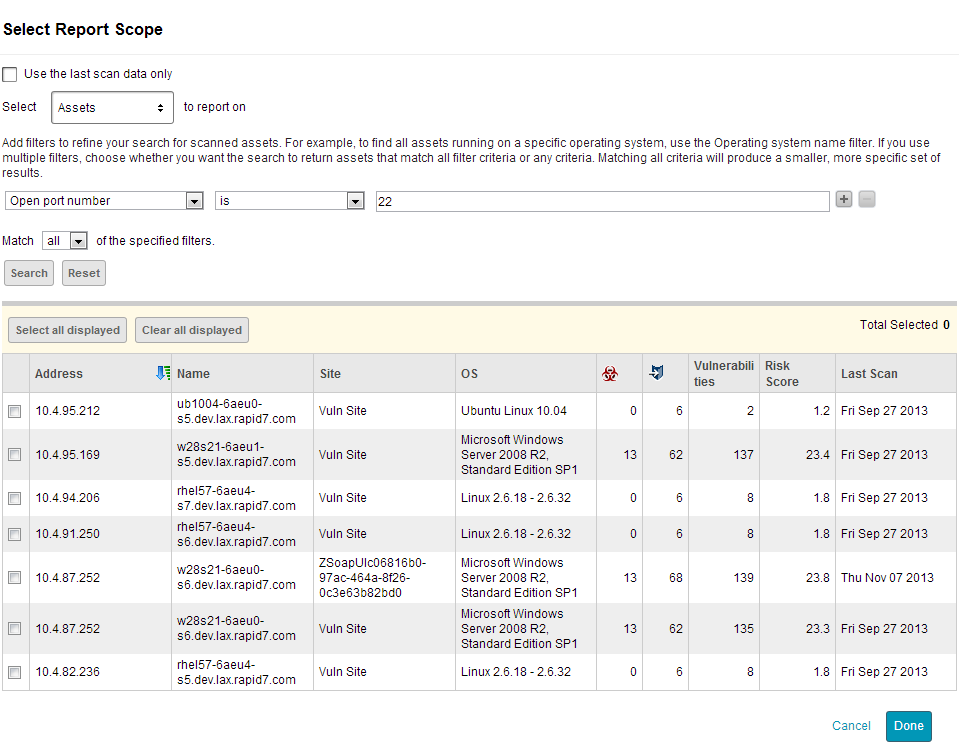Click Select all displayed button

tap(68, 330)
